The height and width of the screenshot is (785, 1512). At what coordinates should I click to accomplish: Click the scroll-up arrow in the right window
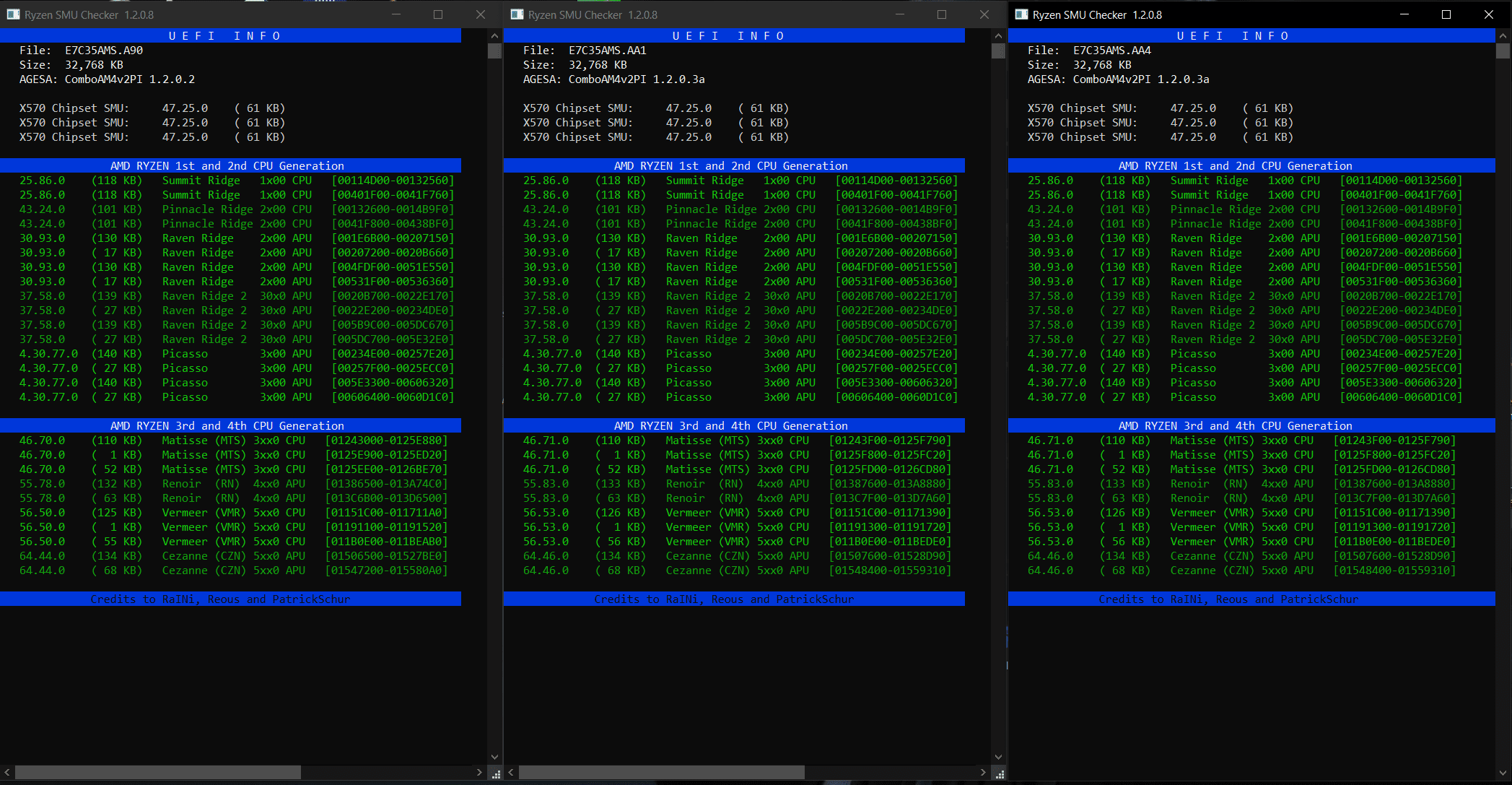pos(1503,35)
